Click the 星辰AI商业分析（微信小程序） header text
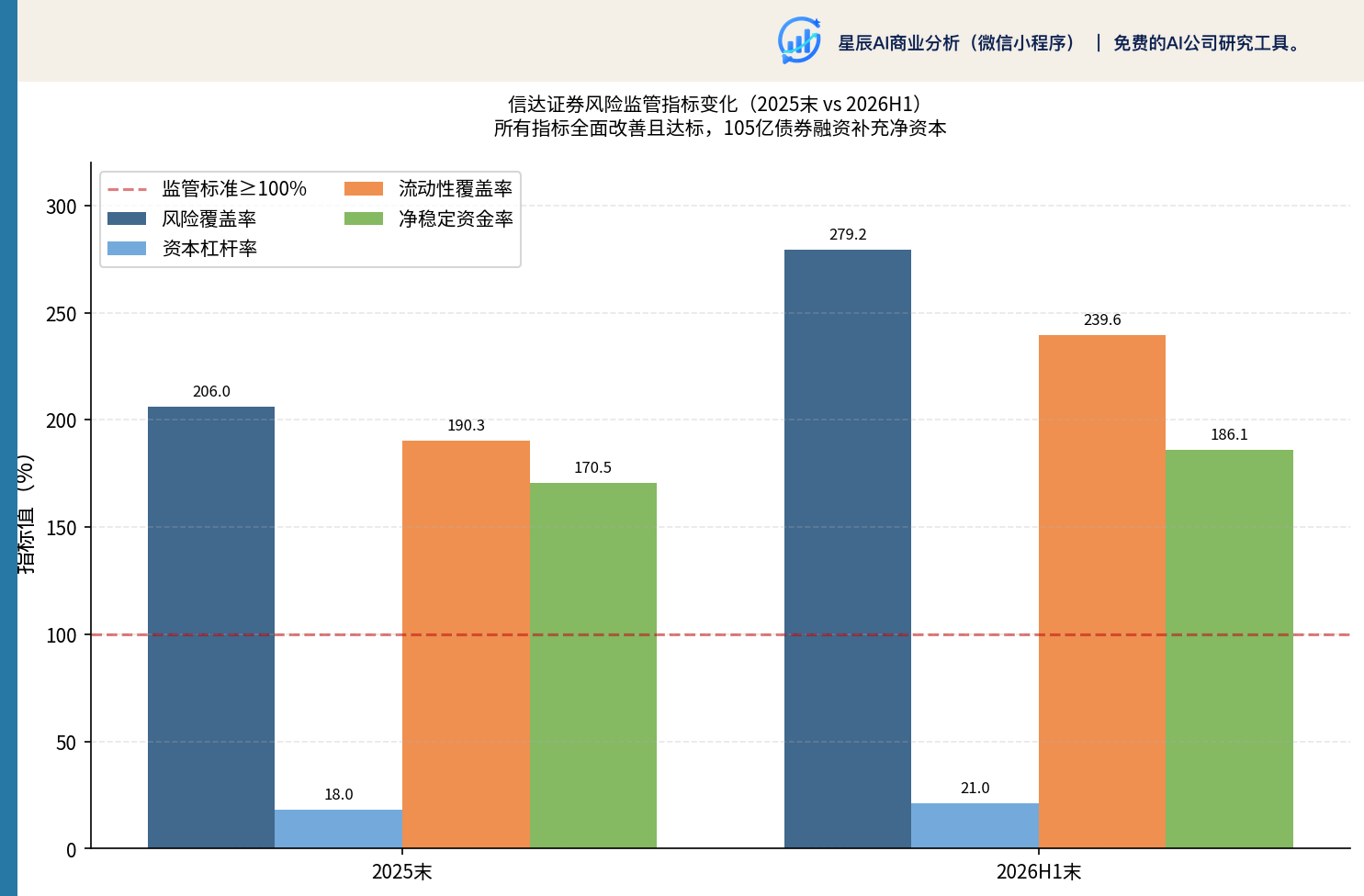The height and width of the screenshot is (896, 1364). pos(956,43)
